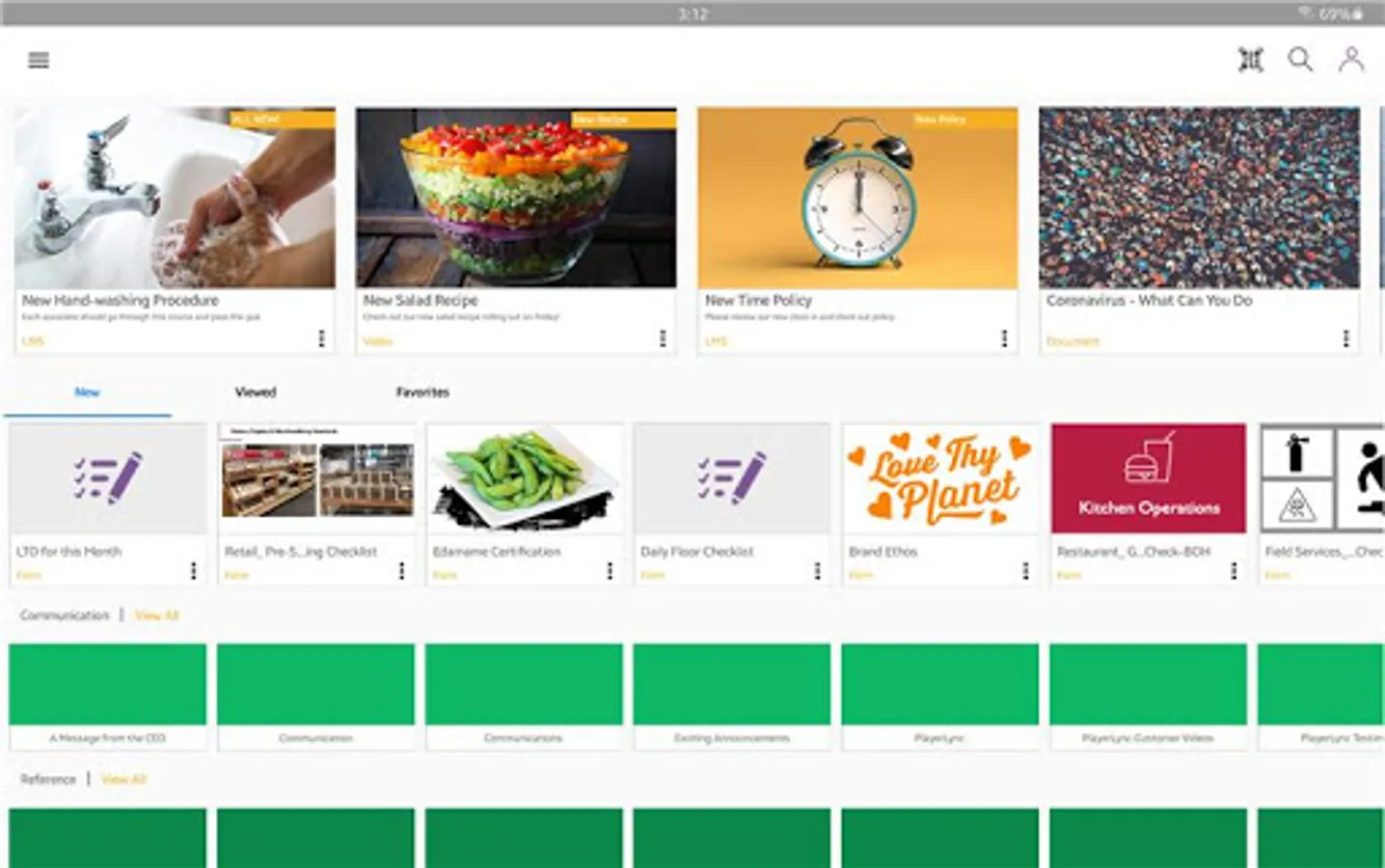Open the Retail checklist shelves thumbnail
Viewport: 1385px width, 868px height.
[316, 478]
